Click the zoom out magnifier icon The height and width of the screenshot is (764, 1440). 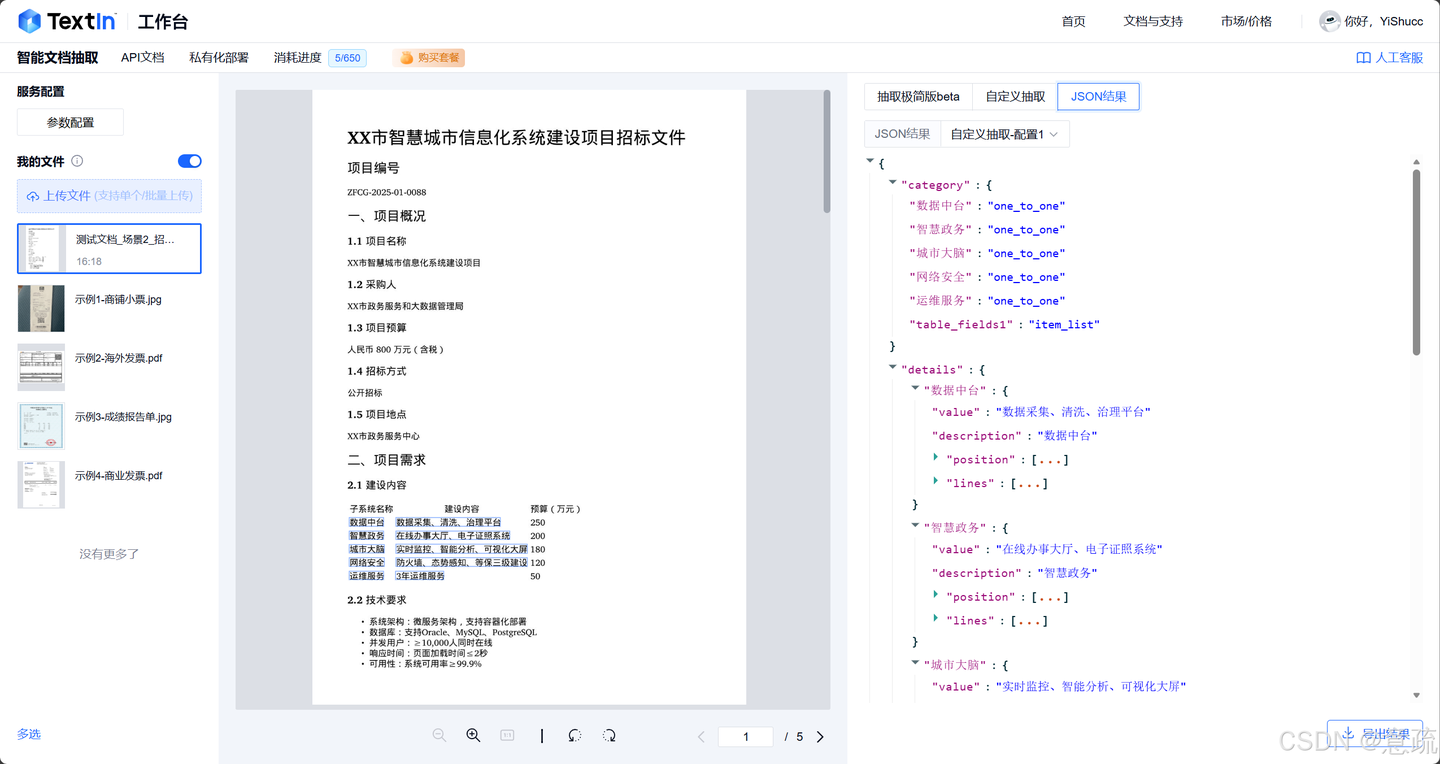(x=439, y=736)
